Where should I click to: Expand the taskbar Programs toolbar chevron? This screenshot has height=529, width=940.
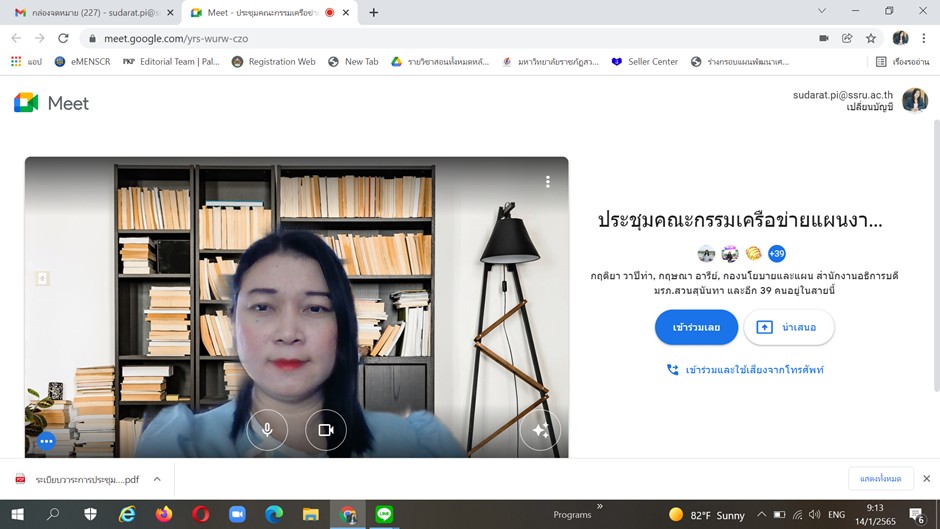(x=600, y=507)
